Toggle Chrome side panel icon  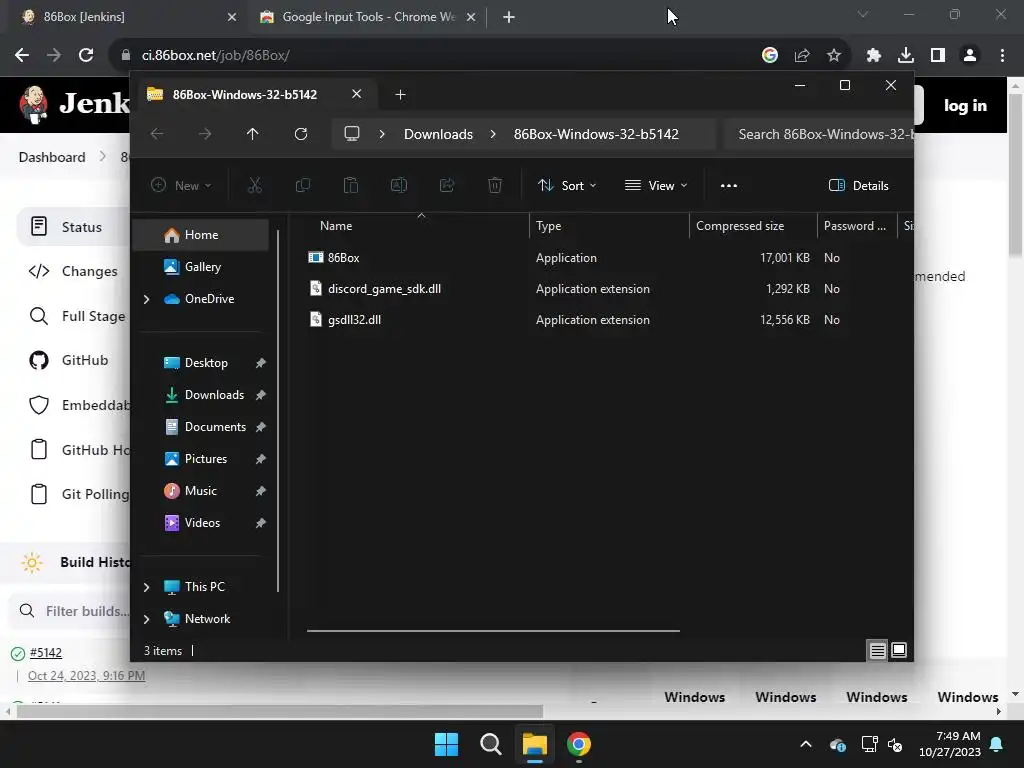(938, 55)
